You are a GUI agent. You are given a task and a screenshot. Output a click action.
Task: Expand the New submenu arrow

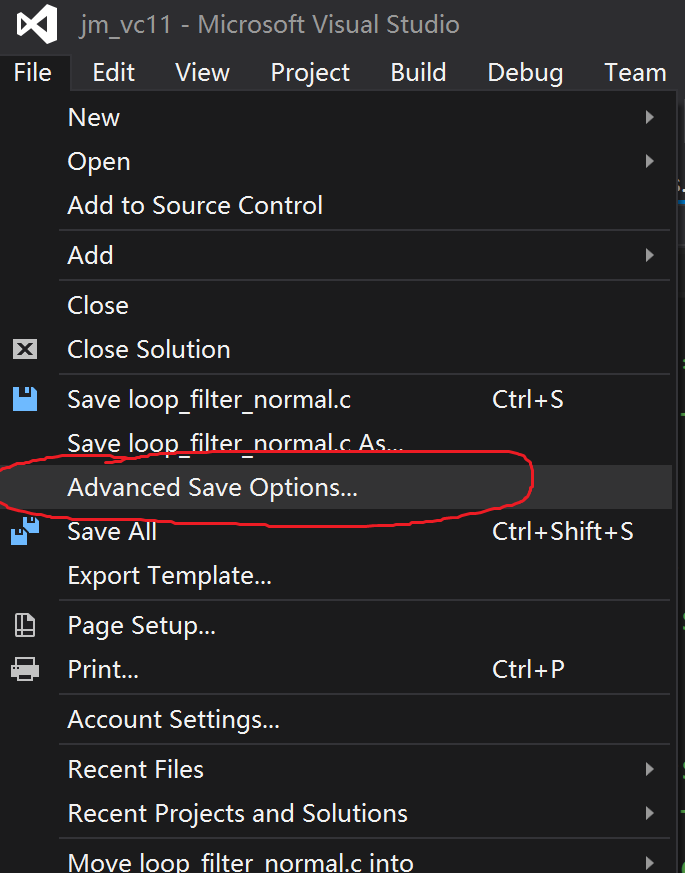pyautogui.click(x=649, y=117)
